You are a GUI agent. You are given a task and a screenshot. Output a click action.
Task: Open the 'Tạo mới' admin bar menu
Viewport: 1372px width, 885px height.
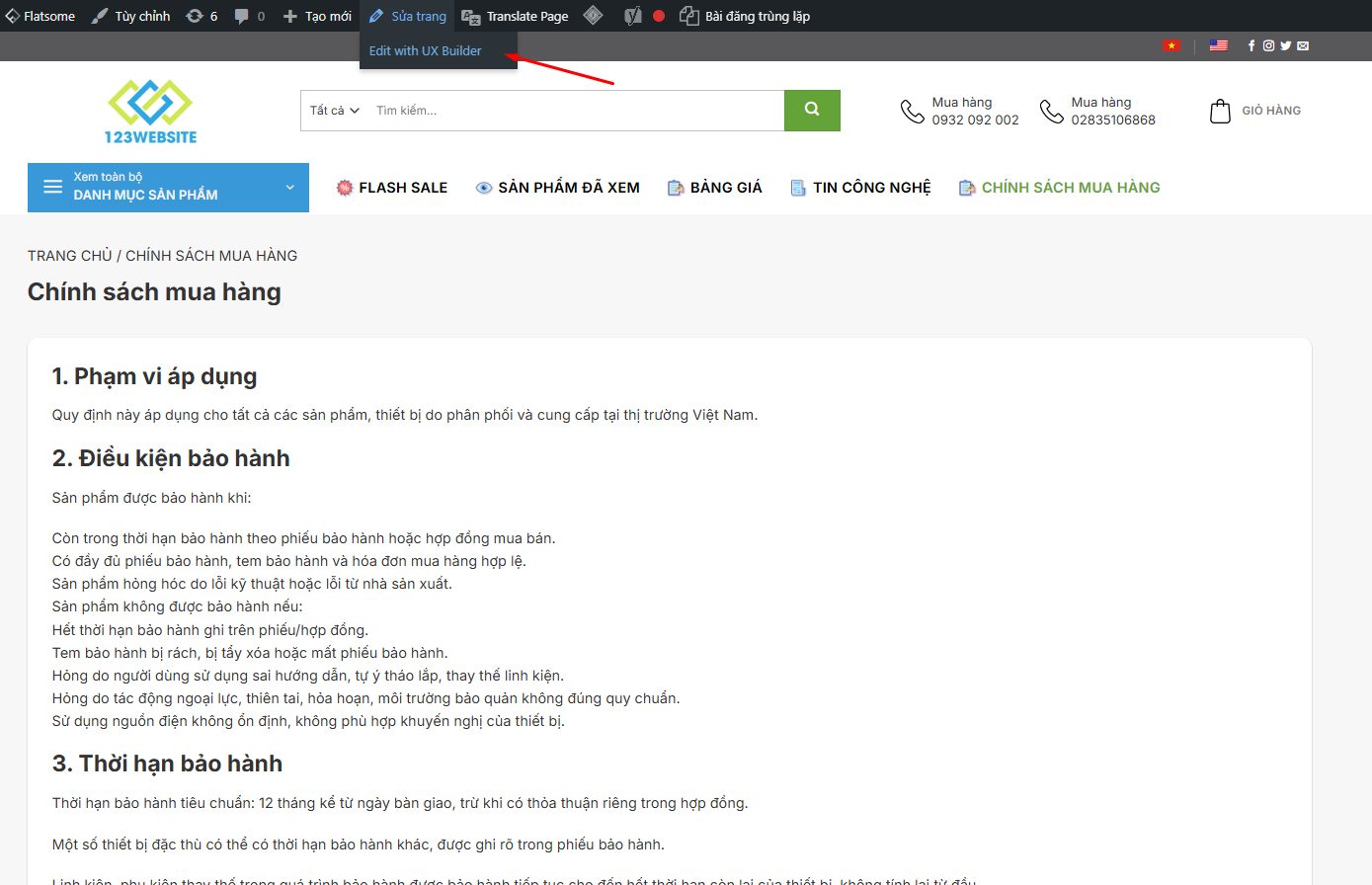317,16
